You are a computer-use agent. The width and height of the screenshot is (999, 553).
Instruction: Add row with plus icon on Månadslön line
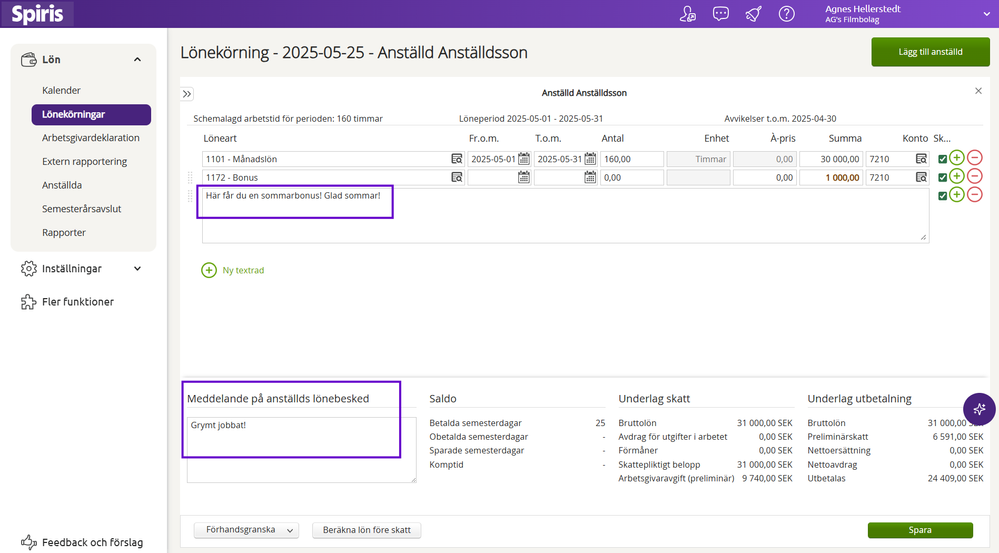[957, 158]
